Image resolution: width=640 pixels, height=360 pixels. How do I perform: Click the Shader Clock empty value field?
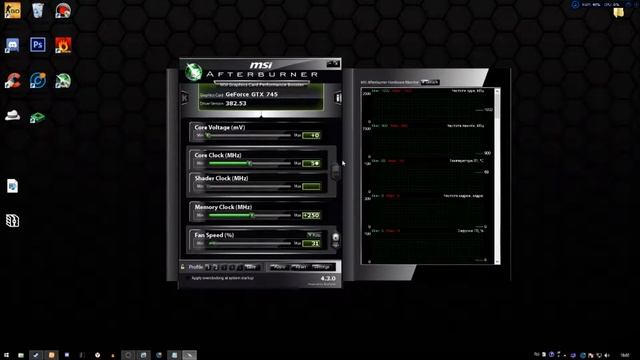[311, 186]
